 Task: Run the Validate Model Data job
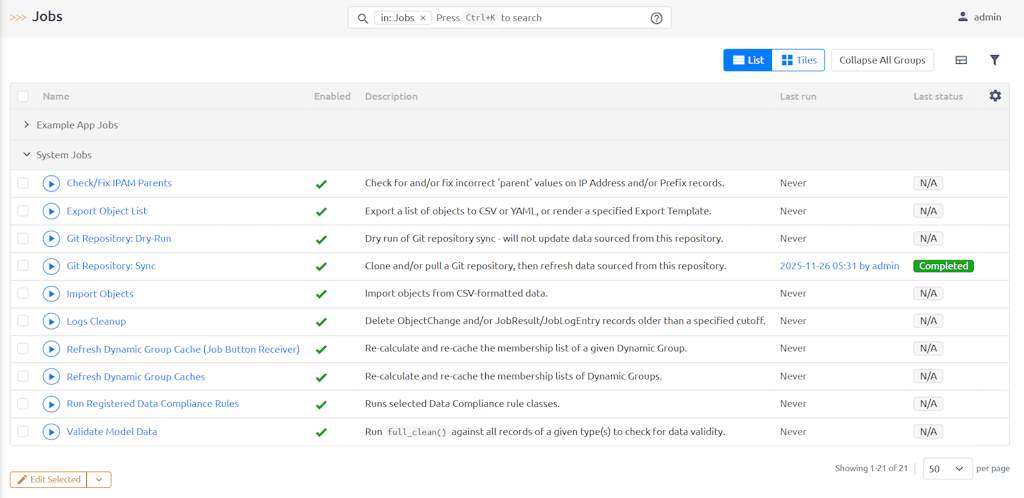51,432
